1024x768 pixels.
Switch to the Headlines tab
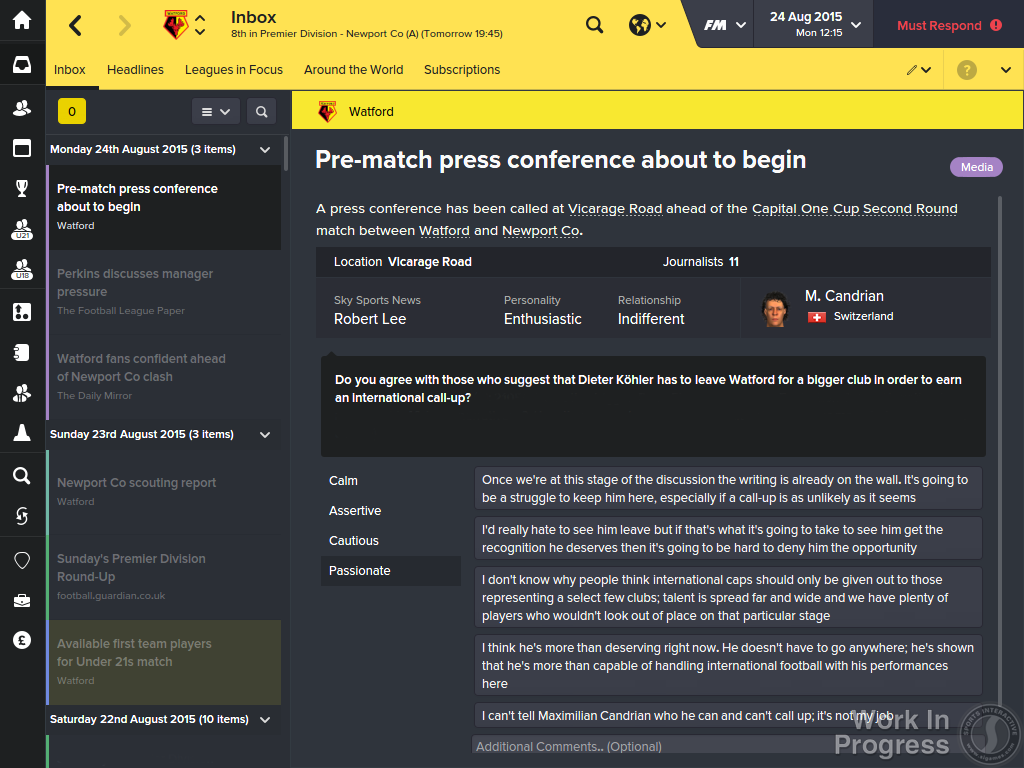coord(135,70)
